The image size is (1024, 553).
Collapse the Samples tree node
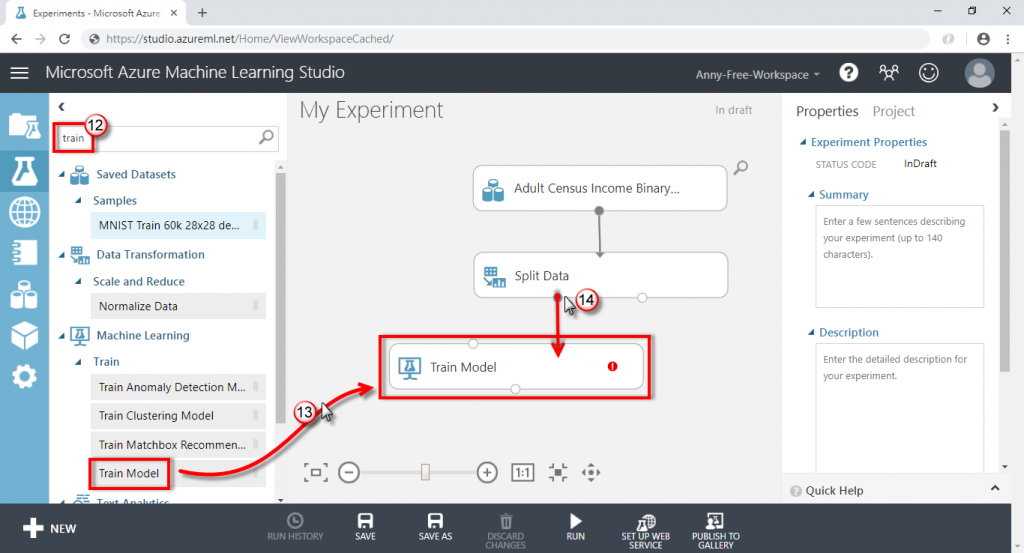coord(78,200)
